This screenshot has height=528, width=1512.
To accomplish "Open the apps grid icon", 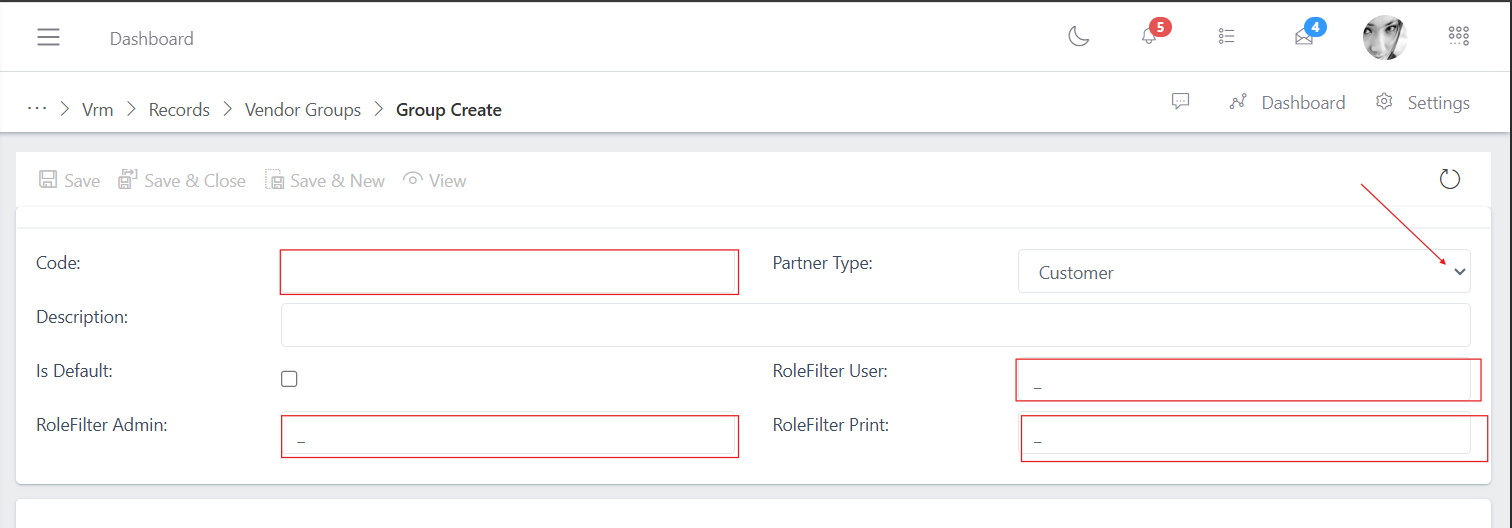I will (1459, 36).
